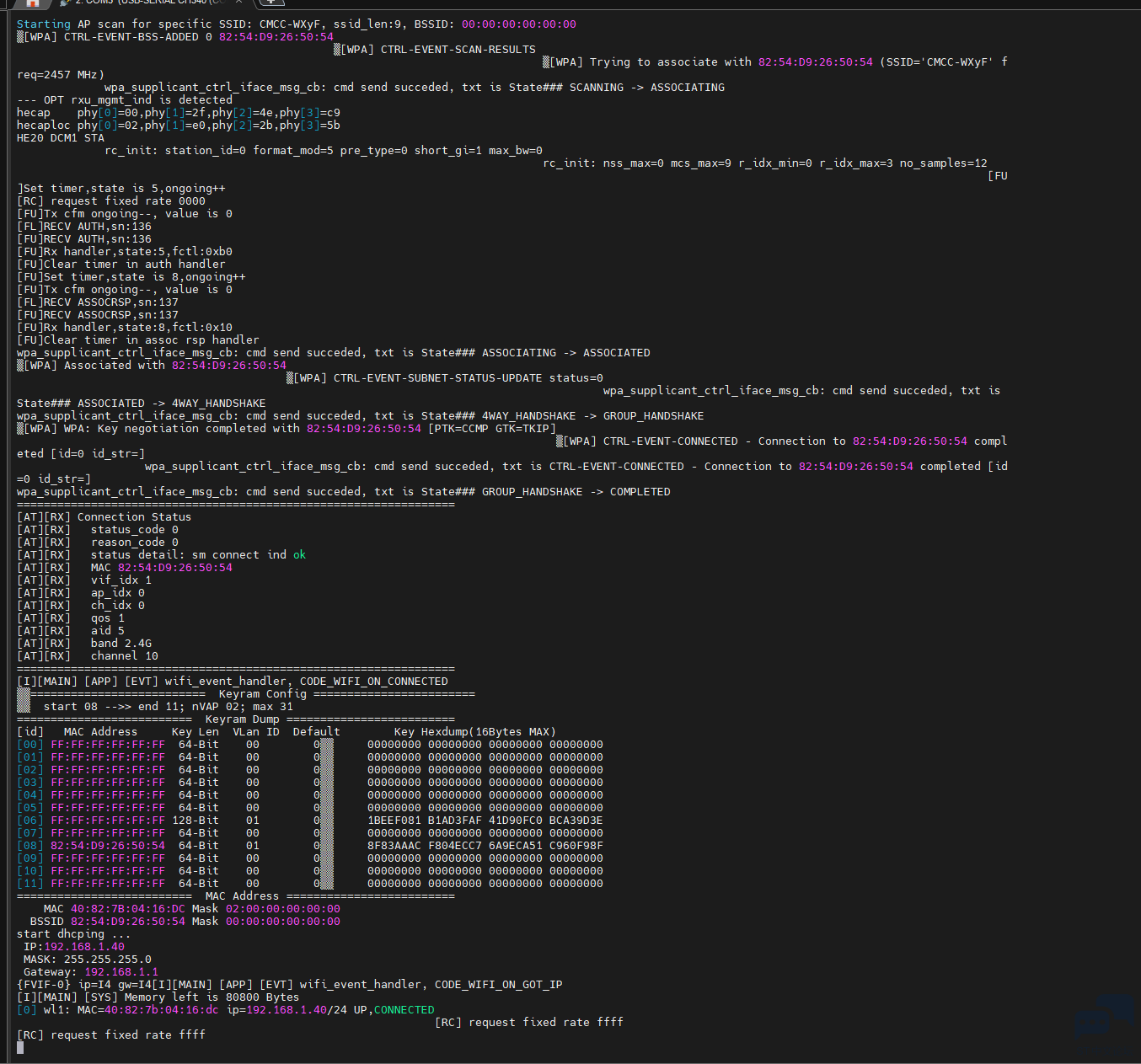1141x1064 pixels.
Task: Click the Mask value 02:00:00:00:00:00
Action: click(x=282, y=909)
